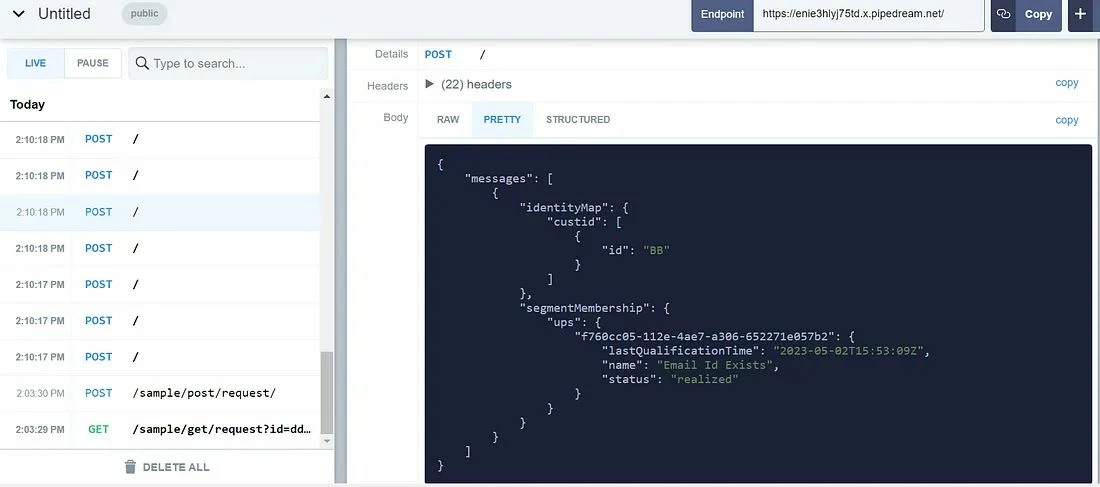Click the event list scroll-down arrow
The height and width of the screenshot is (487, 1100).
point(326,441)
